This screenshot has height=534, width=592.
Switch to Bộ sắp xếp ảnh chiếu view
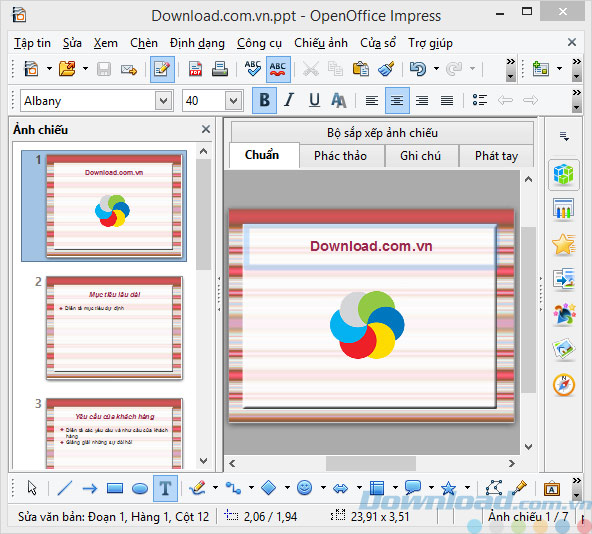point(382,133)
